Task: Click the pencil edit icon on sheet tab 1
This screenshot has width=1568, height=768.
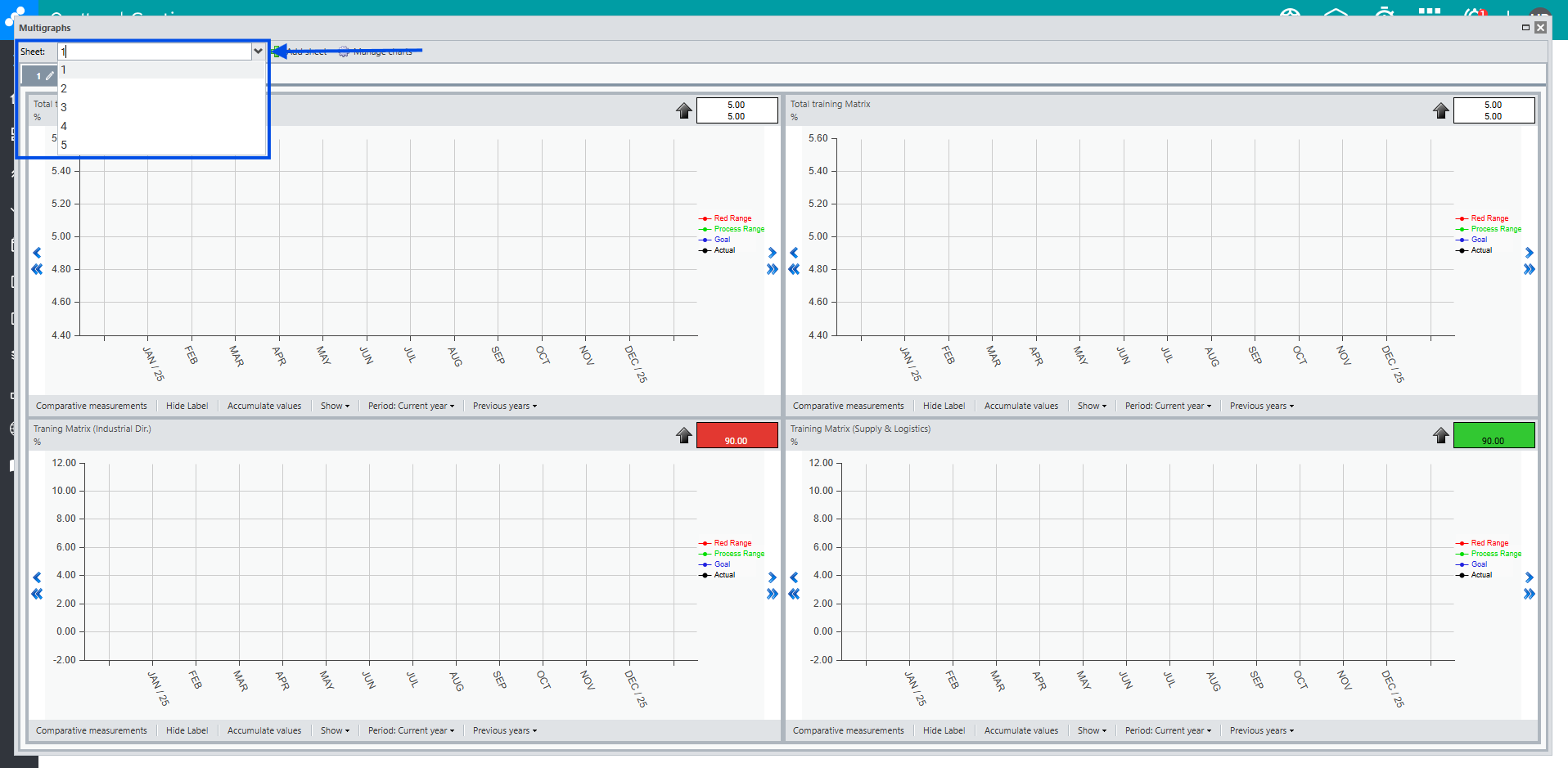Action: [50, 76]
